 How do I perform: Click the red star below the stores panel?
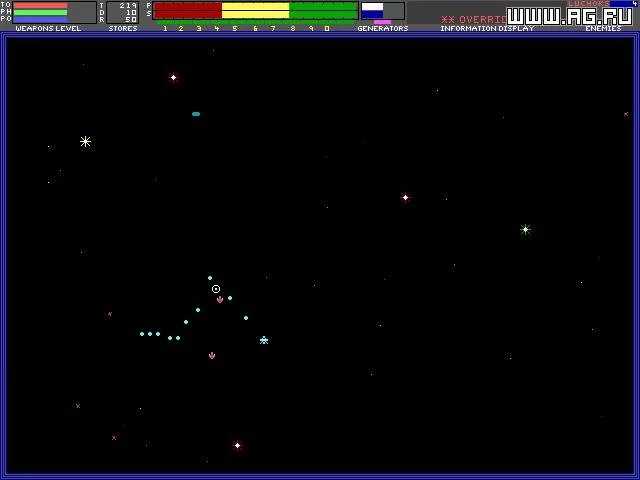click(x=173, y=78)
